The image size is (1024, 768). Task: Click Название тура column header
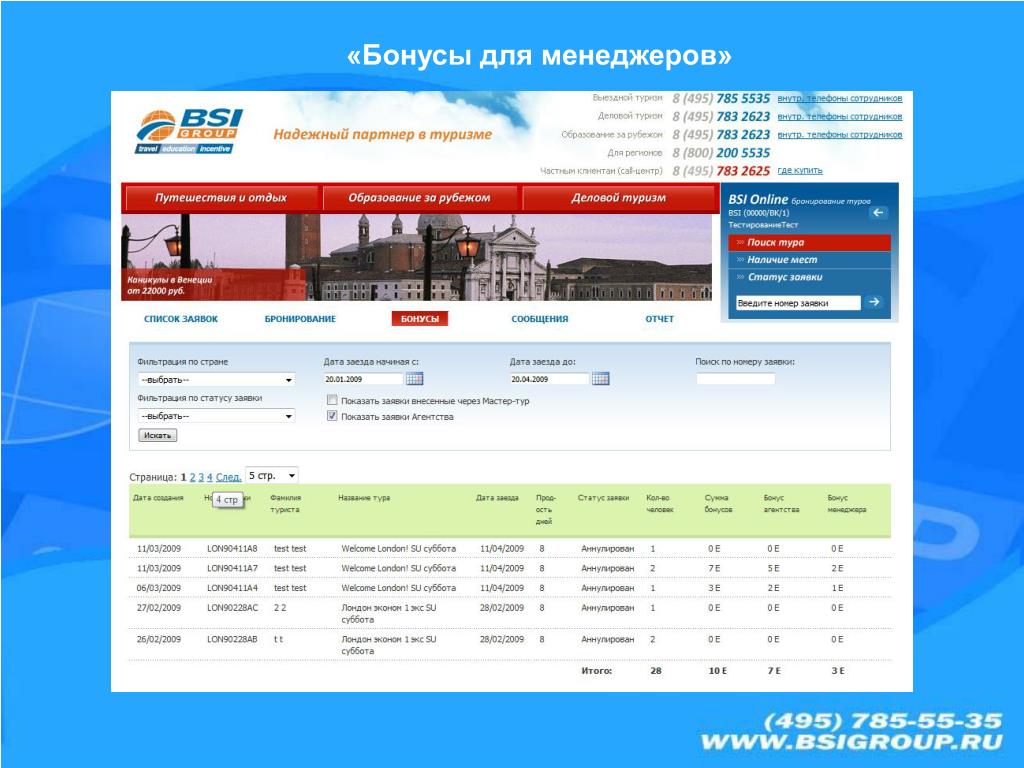coord(364,498)
